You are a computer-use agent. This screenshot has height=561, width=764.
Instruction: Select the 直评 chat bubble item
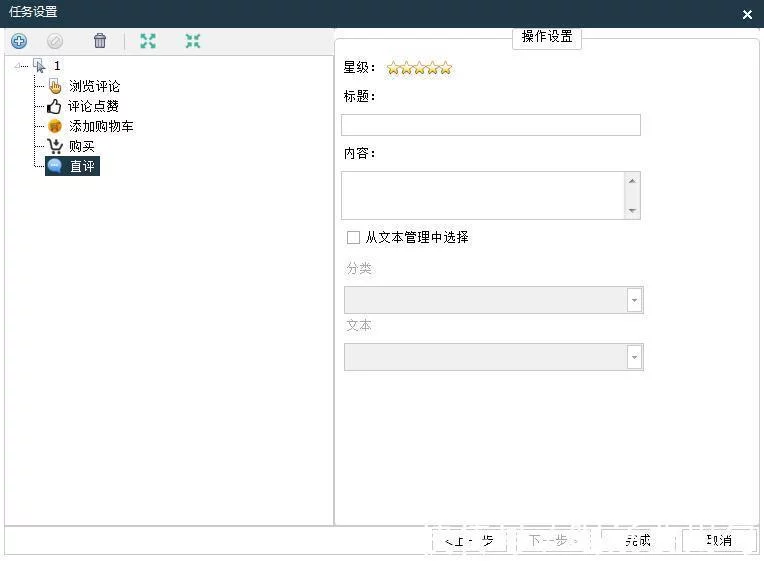pyautogui.click(x=73, y=166)
